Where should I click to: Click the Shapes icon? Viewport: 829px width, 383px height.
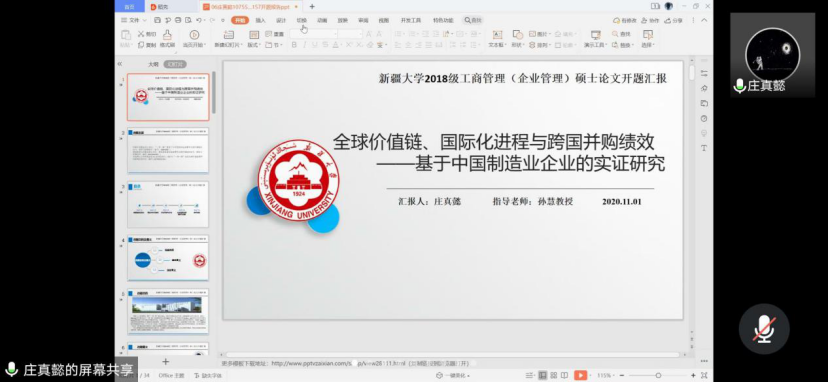point(518,35)
